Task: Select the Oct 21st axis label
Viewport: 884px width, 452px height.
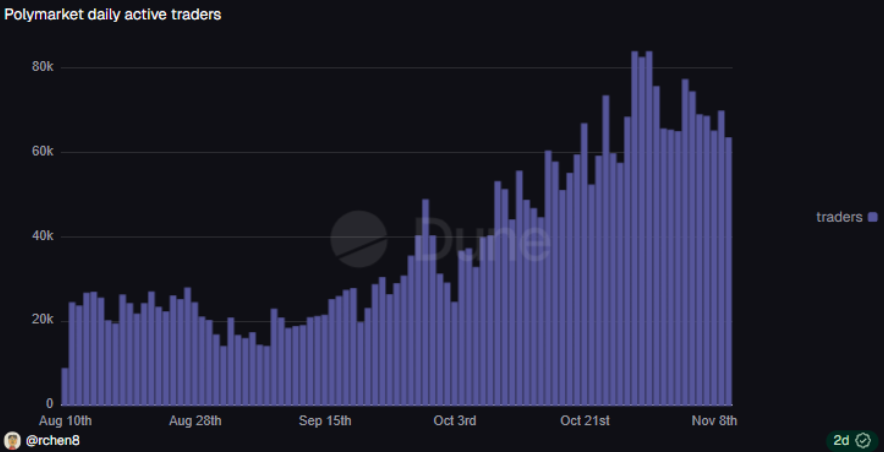Action: [585, 421]
